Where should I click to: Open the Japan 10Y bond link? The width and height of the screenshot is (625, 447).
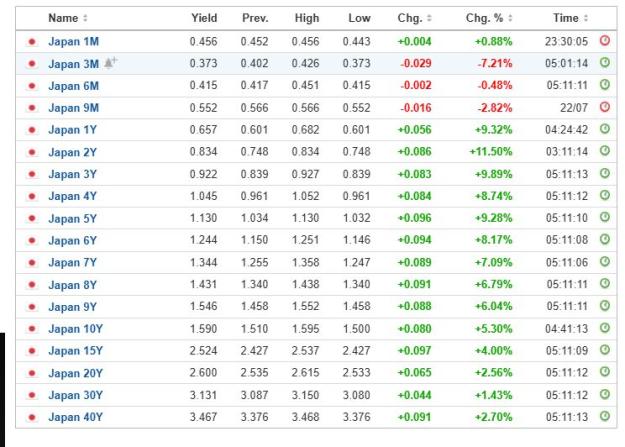tap(75, 329)
